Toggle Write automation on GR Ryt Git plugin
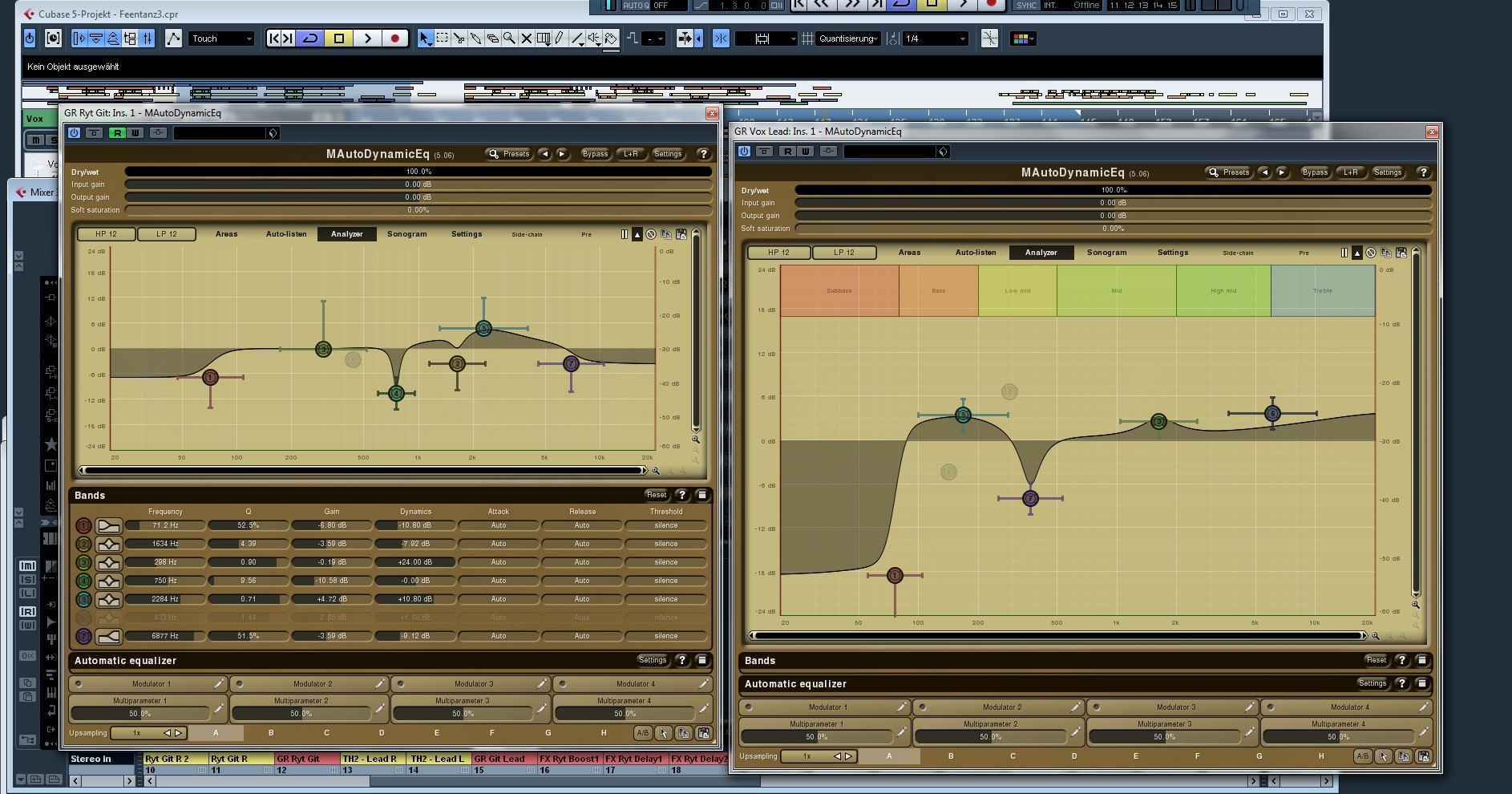1512x794 pixels. (x=135, y=132)
